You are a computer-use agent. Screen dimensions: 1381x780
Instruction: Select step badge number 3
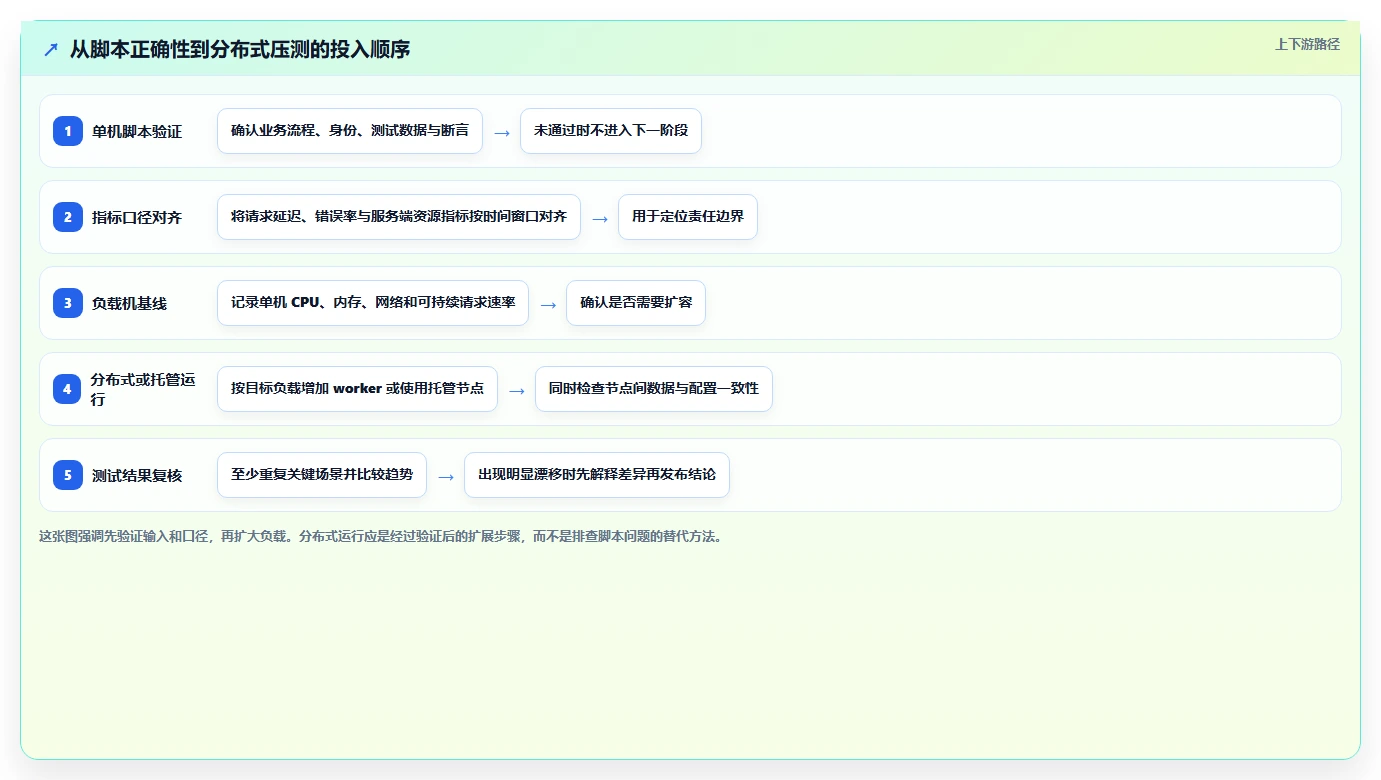coord(68,303)
